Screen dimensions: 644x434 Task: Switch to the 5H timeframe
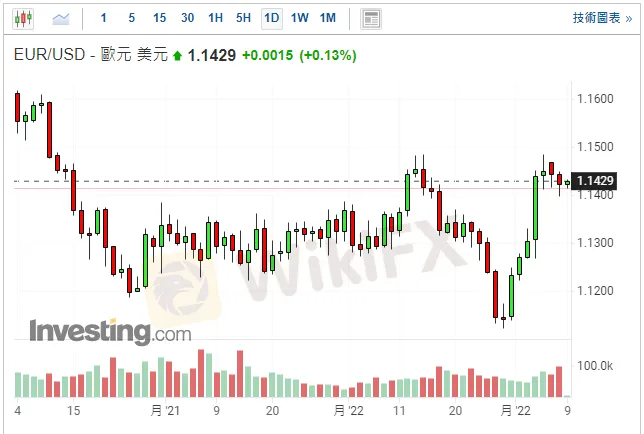[243, 18]
